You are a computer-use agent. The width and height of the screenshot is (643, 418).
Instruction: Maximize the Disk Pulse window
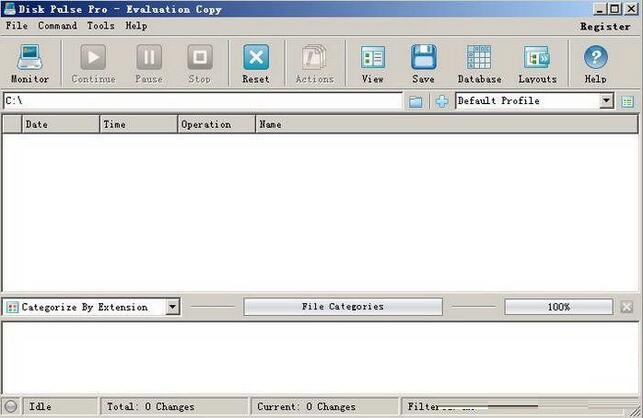615,9
